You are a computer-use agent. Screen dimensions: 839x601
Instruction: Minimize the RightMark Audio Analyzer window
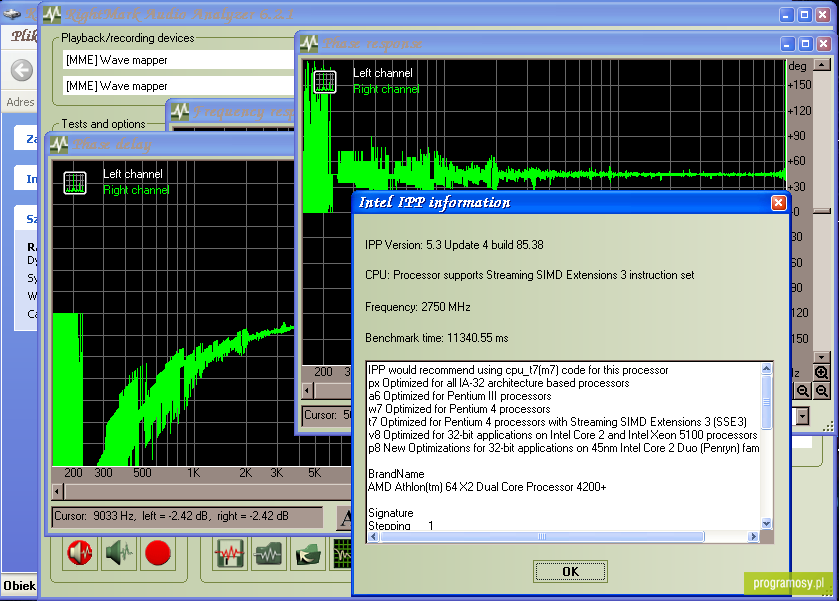click(786, 15)
